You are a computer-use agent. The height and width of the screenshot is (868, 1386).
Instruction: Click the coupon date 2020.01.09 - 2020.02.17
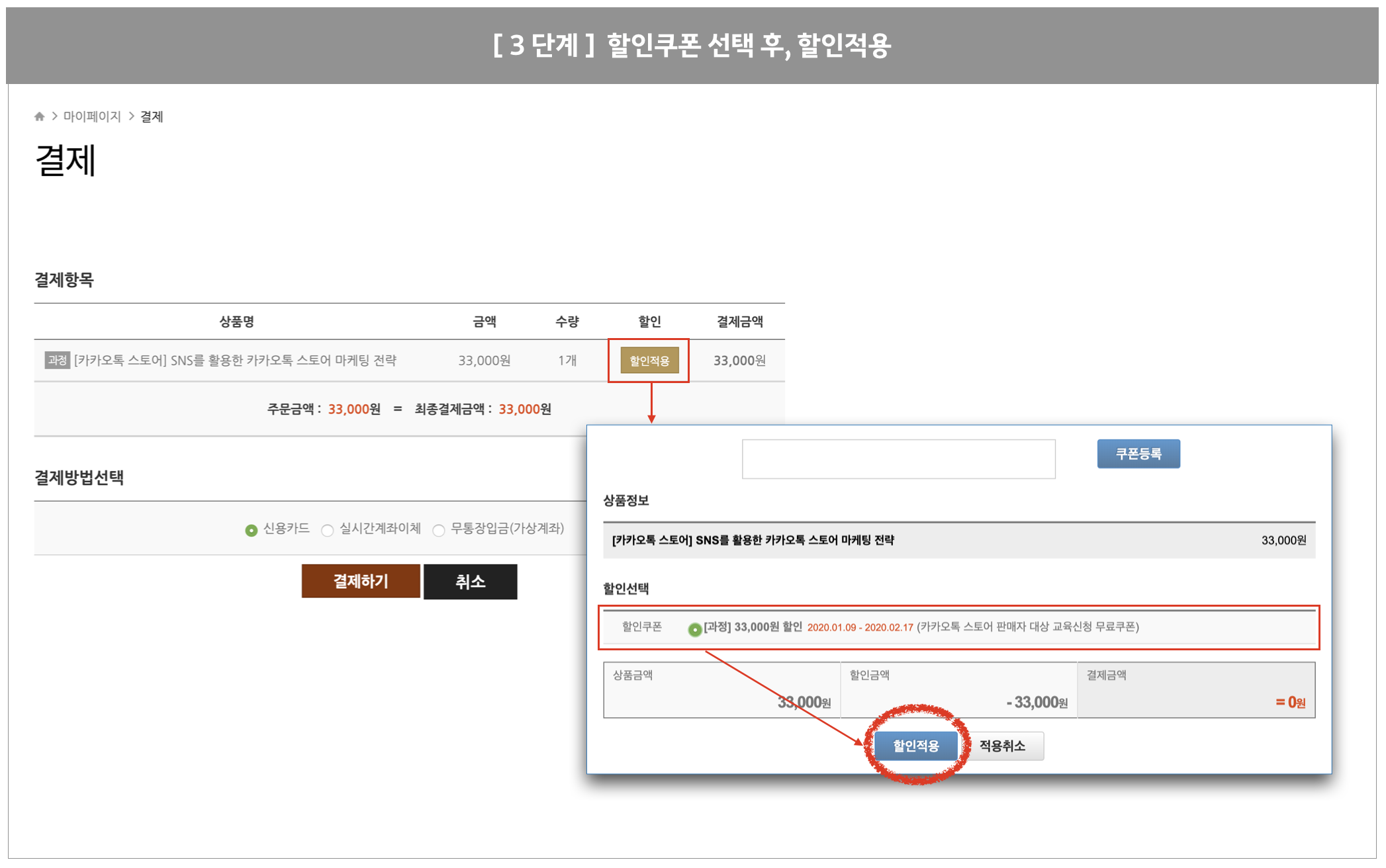(860, 627)
